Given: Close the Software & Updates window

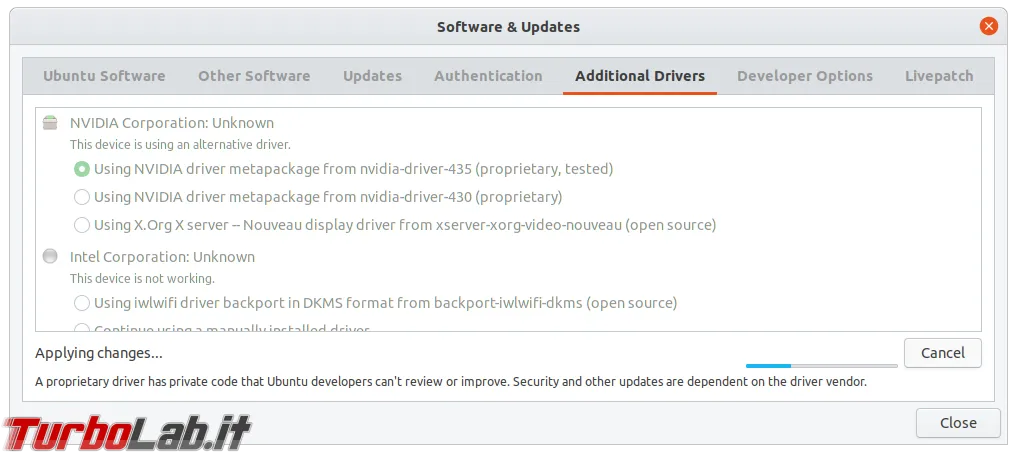Looking at the screenshot, I should [988, 27].
